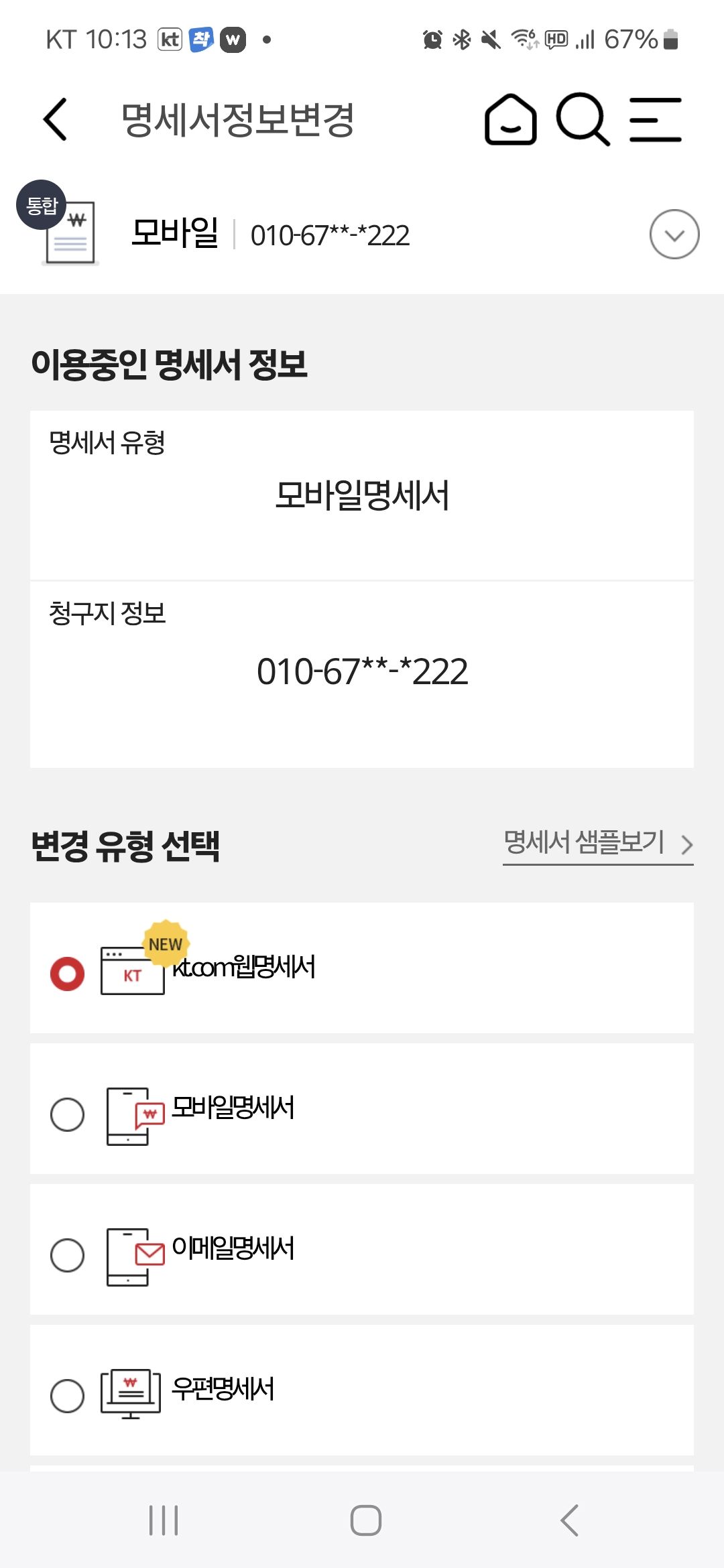The width and height of the screenshot is (724, 1568).
Task: Tap the 우편명세서 option label
Action: pos(223,1389)
